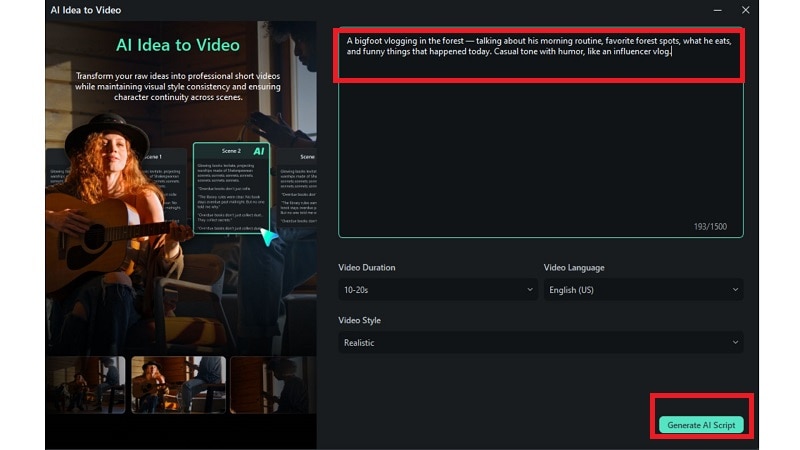The image size is (800, 450).
Task: Click the 'Transform your raw ideas' description text
Action: tap(178, 86)
